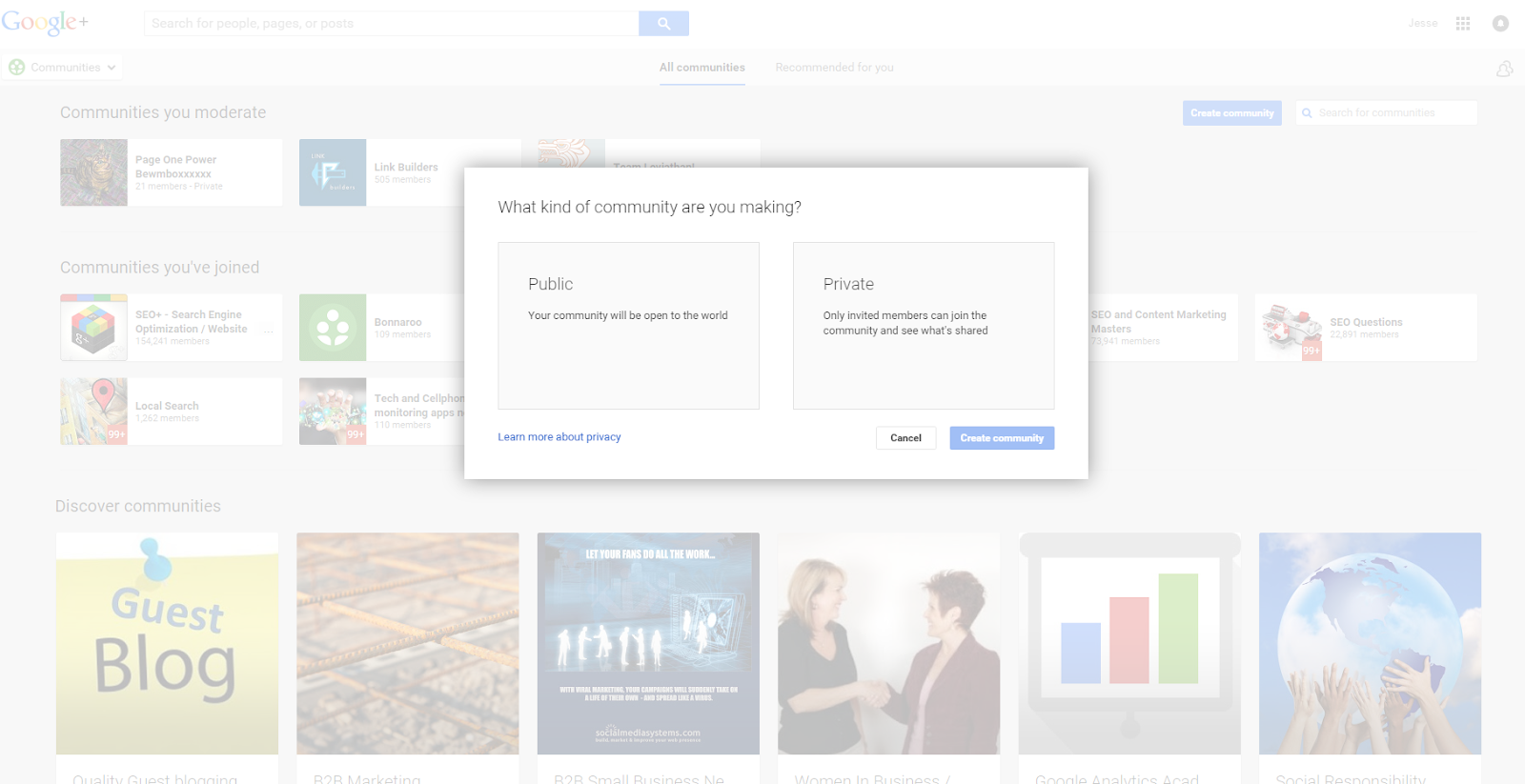Confirm with the dialog's Create community button
Image resolution: width=1525 pixels, height=784 pixels.
(x=1002, y=438)
